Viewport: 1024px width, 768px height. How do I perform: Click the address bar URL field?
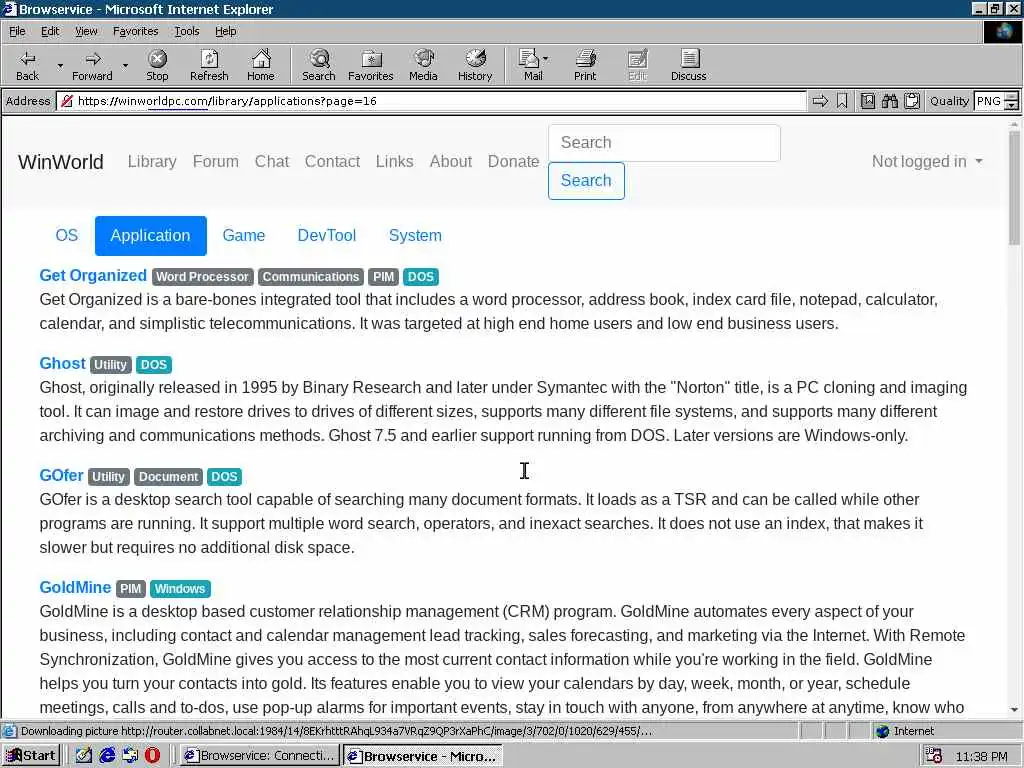pos(431,101)
